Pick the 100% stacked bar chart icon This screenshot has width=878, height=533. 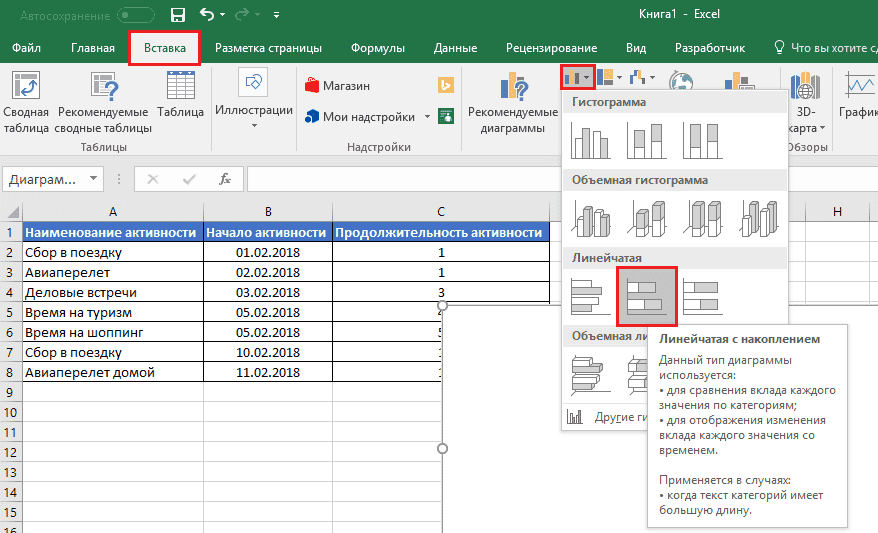click(702, 296)
